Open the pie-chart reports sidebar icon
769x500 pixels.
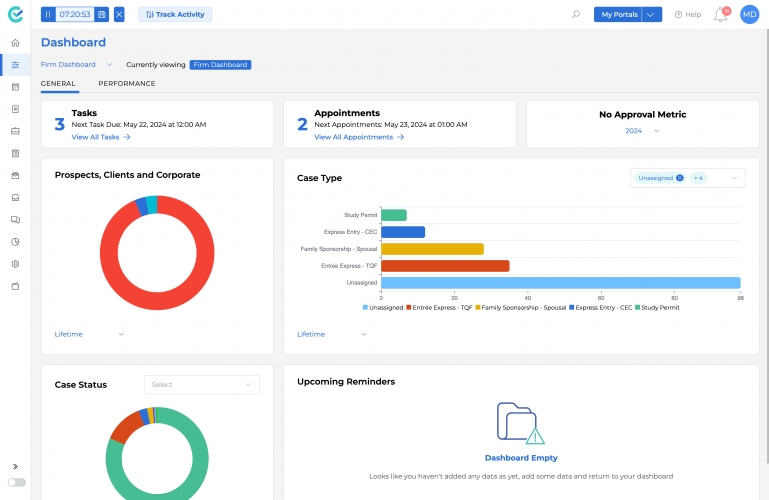pyautogui.click(x=16, y=242)
